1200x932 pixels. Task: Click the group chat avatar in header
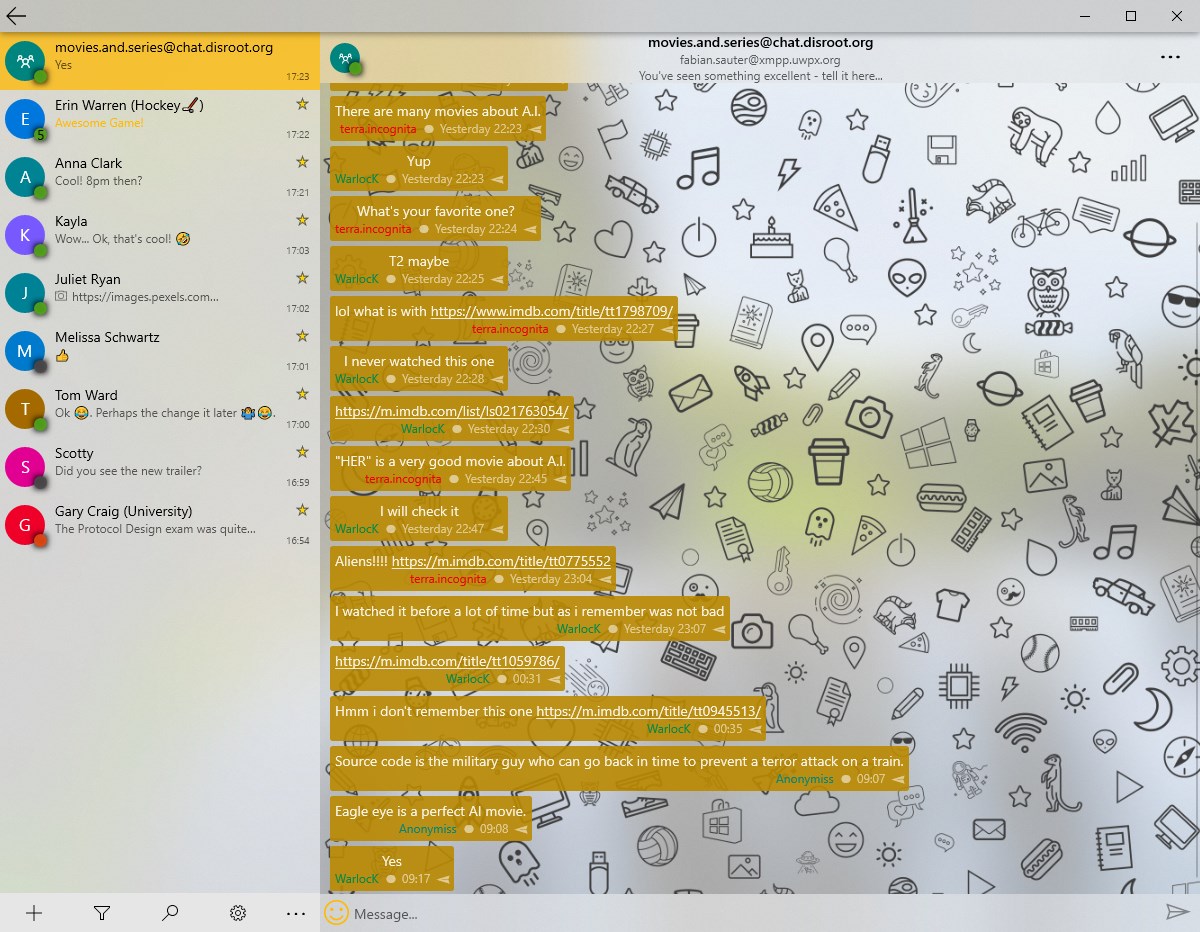pos(345,60)
